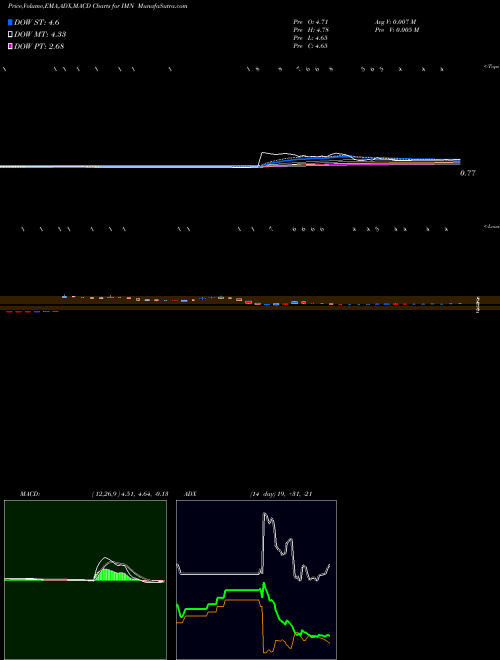500x660 pixels.
Task: Click the MACD (12,26,9) values text
Action: [x=130, y=494]
